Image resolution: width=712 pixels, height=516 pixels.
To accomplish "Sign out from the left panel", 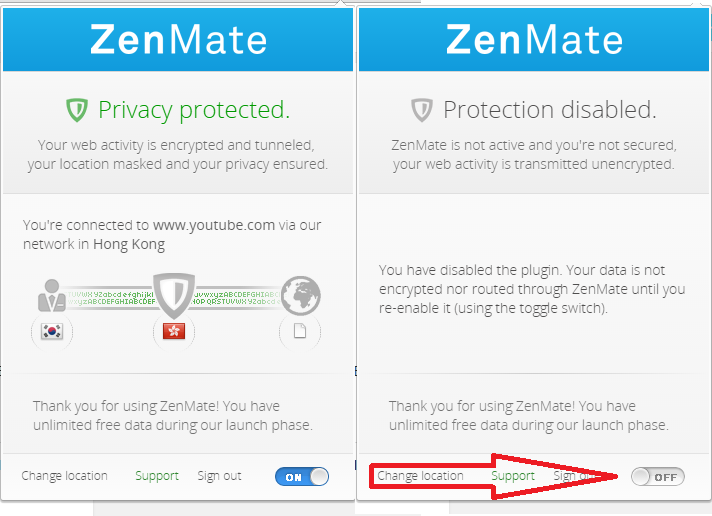I will pyautogui.click(x=219, y=476).
